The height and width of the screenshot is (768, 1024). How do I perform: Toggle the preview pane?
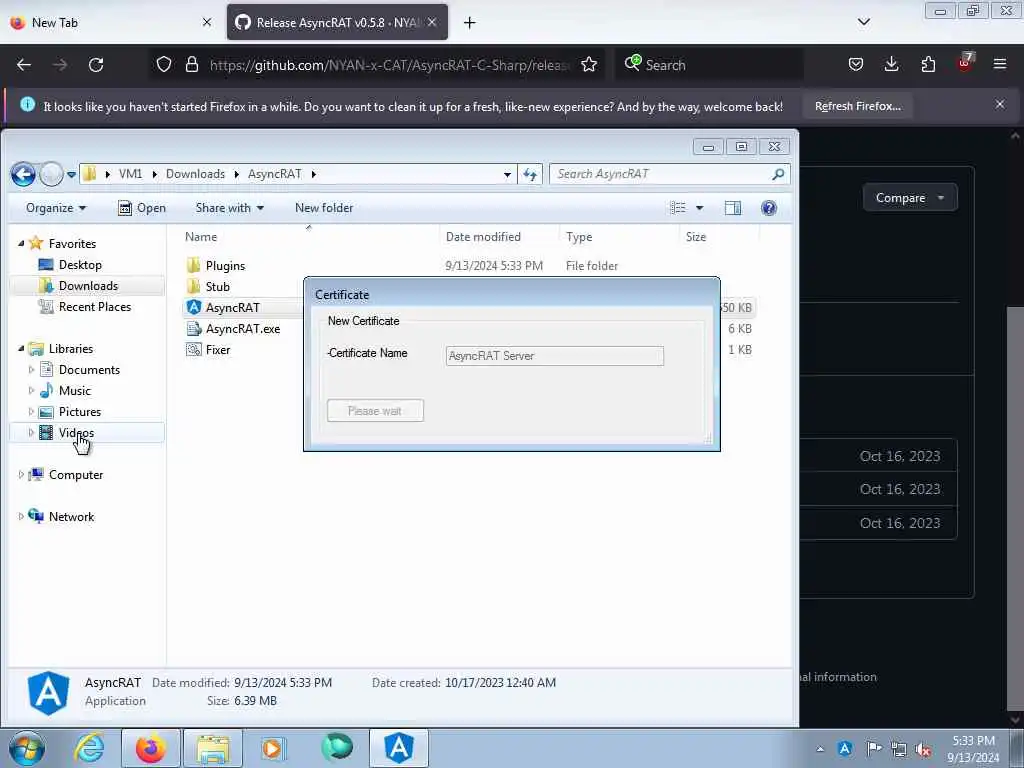pos(733,208)
